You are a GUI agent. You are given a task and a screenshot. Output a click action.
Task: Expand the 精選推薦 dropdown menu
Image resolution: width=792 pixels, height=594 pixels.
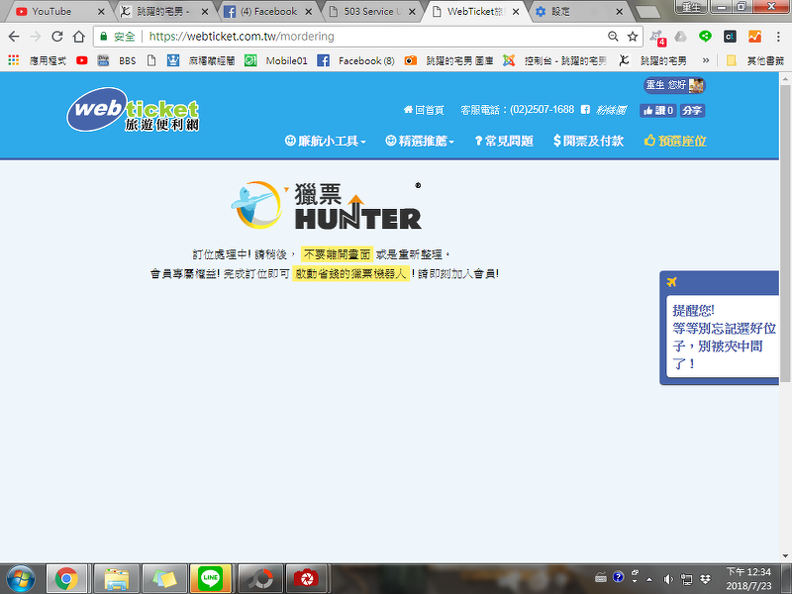point(420,141)
